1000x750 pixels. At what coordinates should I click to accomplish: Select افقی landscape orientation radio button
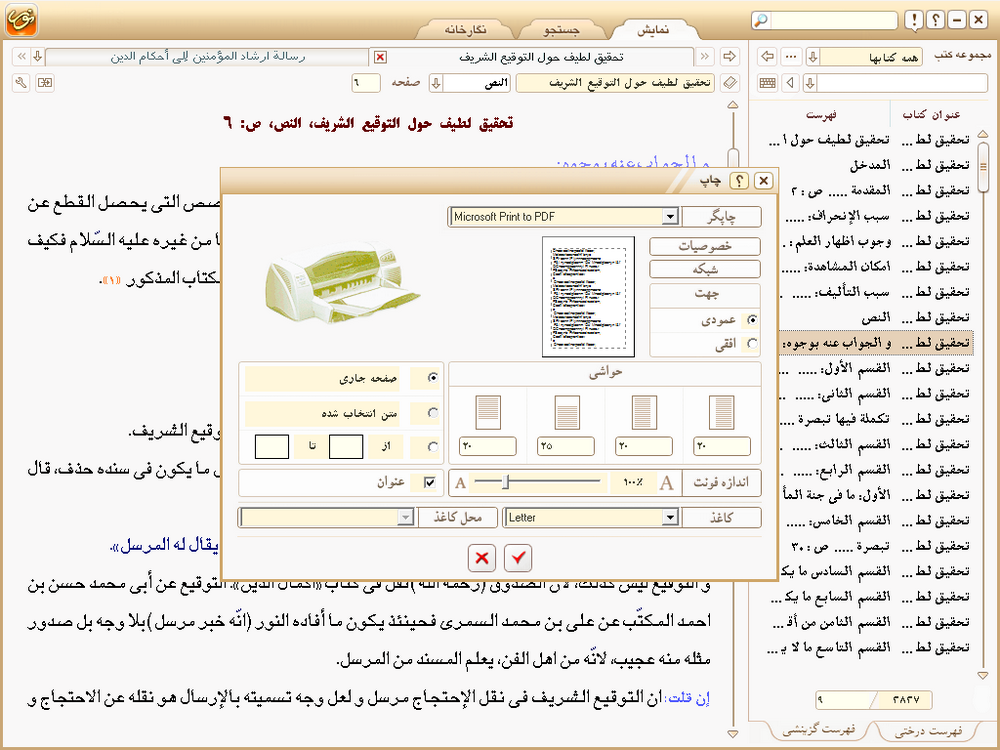click(752, 344)
